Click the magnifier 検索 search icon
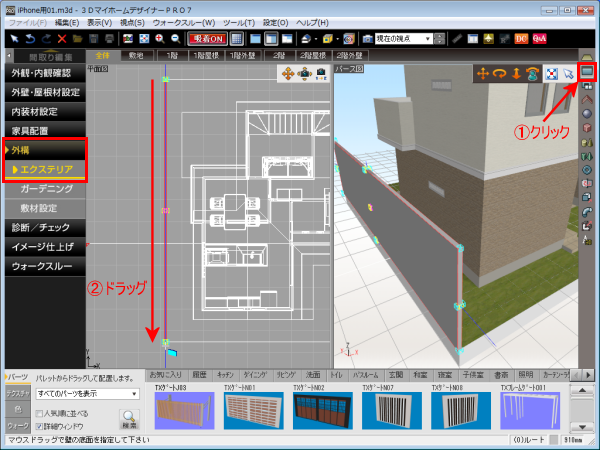 [x=129, y=417]
